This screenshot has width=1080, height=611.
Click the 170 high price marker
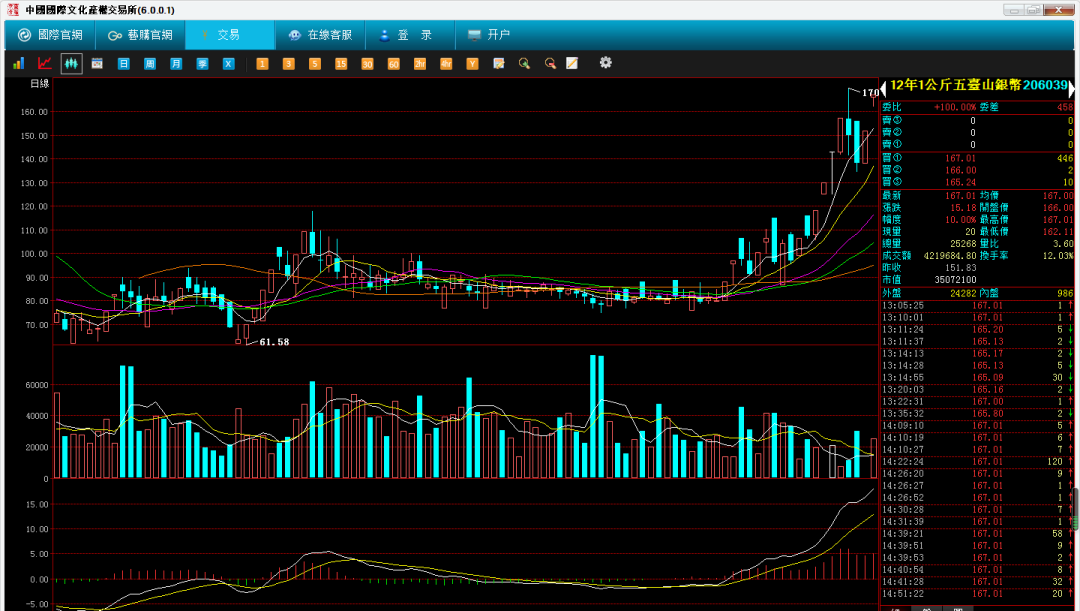click(x=871, y=92)
